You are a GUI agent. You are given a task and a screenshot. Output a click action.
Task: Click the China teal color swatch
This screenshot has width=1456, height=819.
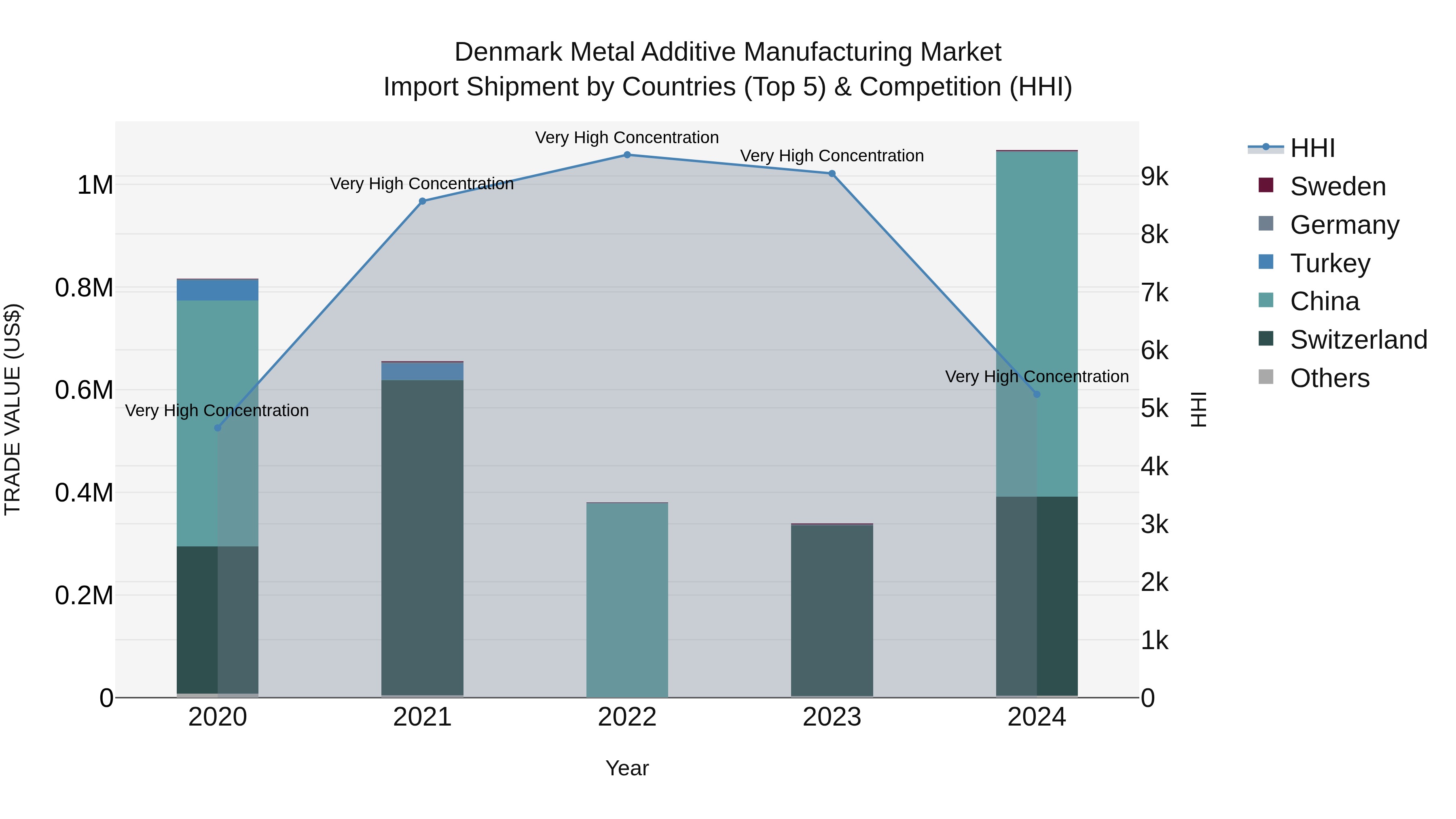(x=1266, y=300)
